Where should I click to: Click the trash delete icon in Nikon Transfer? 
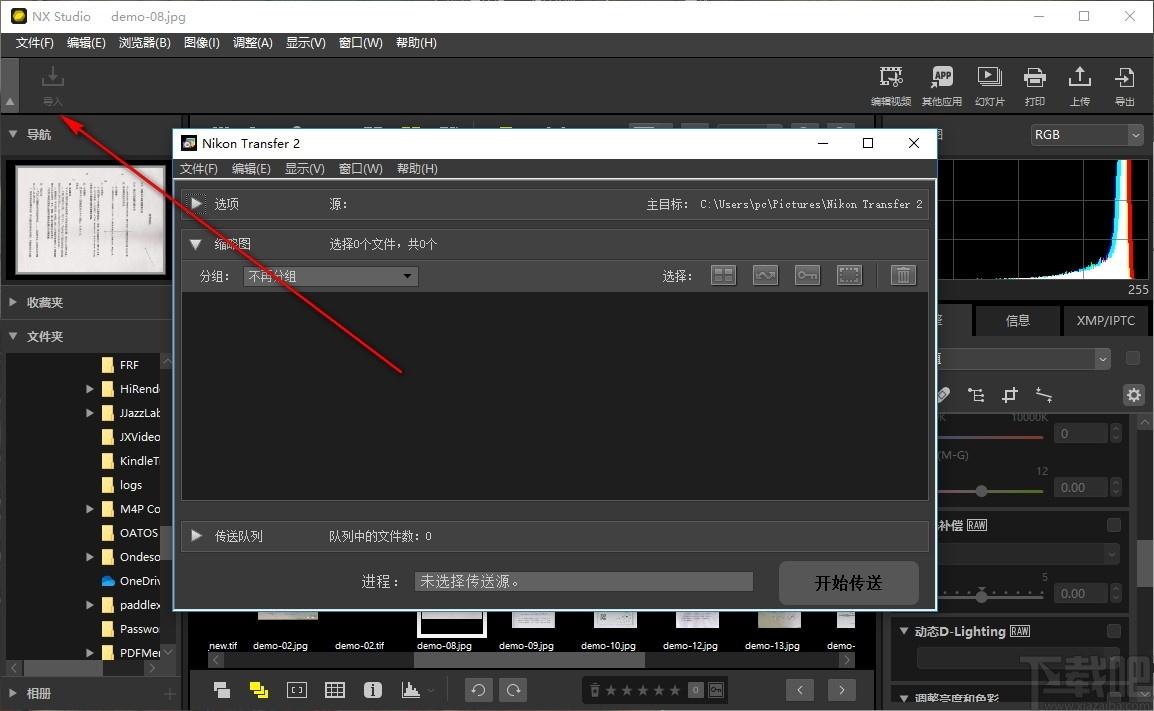pos(903,275)
